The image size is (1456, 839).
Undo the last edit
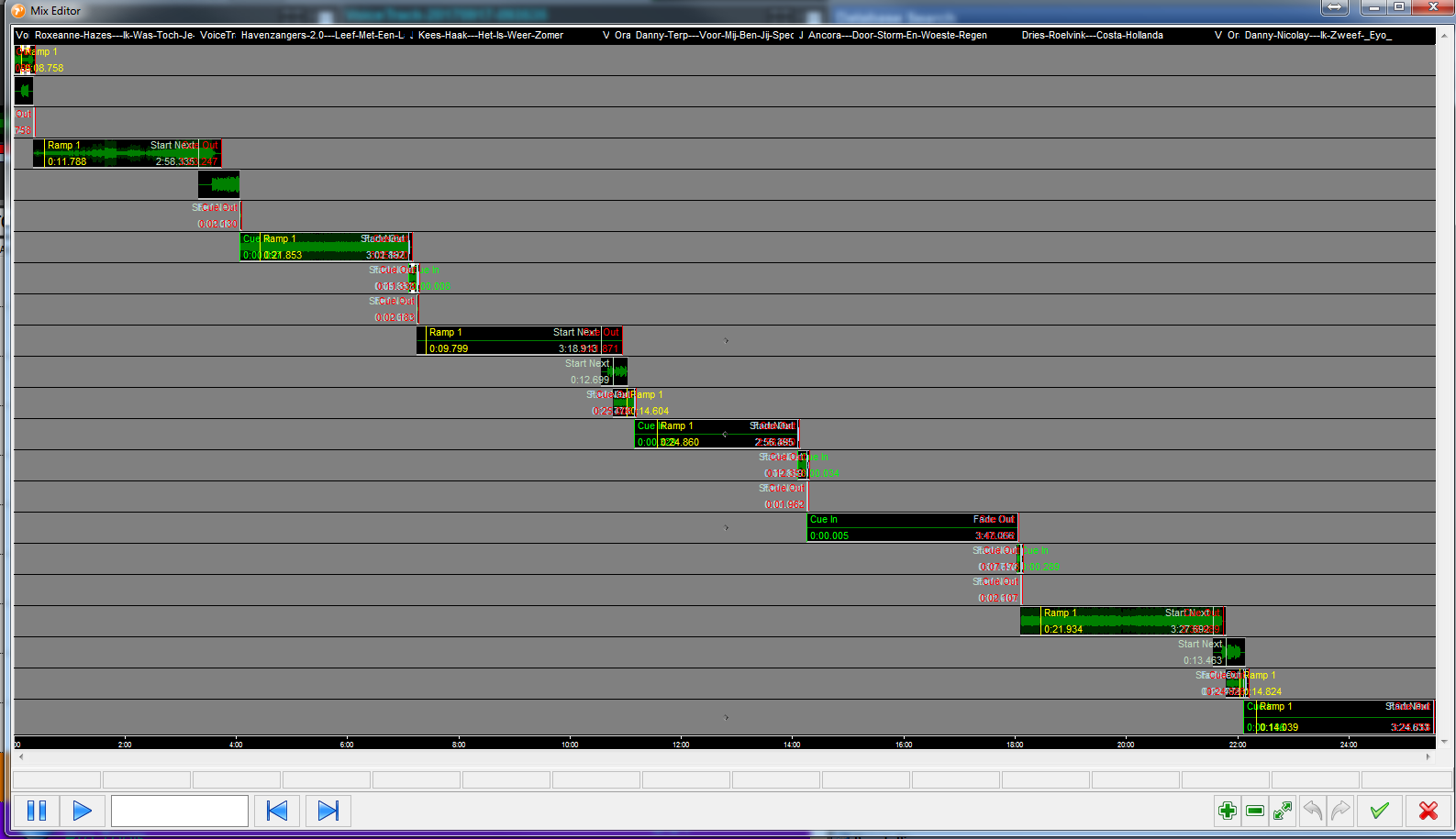[x=1313, y=811]
